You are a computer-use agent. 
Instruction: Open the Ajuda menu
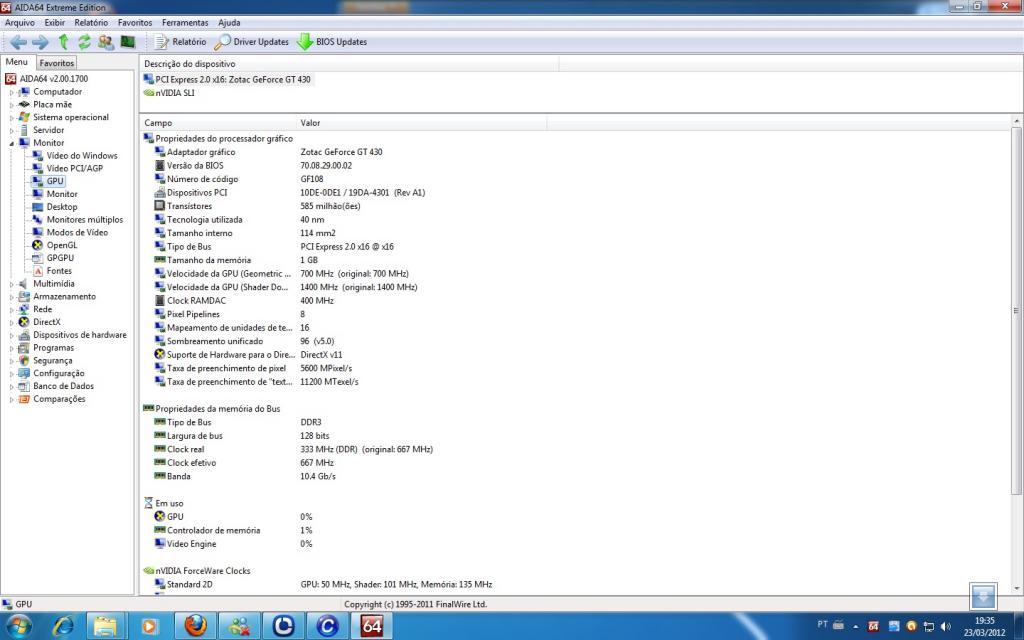point(229,23)
